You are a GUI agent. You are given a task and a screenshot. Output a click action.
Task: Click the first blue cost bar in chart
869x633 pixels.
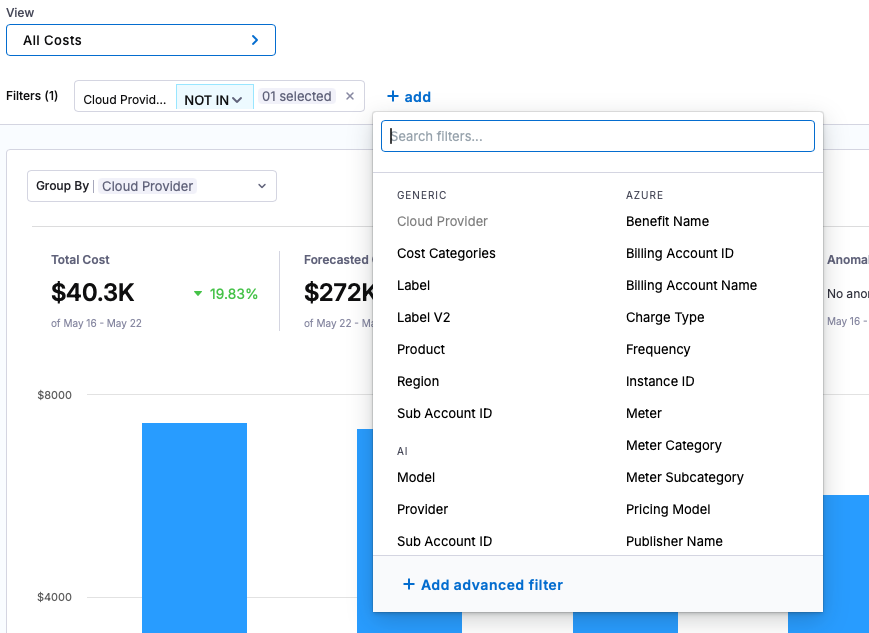click(x=195, y=528)
